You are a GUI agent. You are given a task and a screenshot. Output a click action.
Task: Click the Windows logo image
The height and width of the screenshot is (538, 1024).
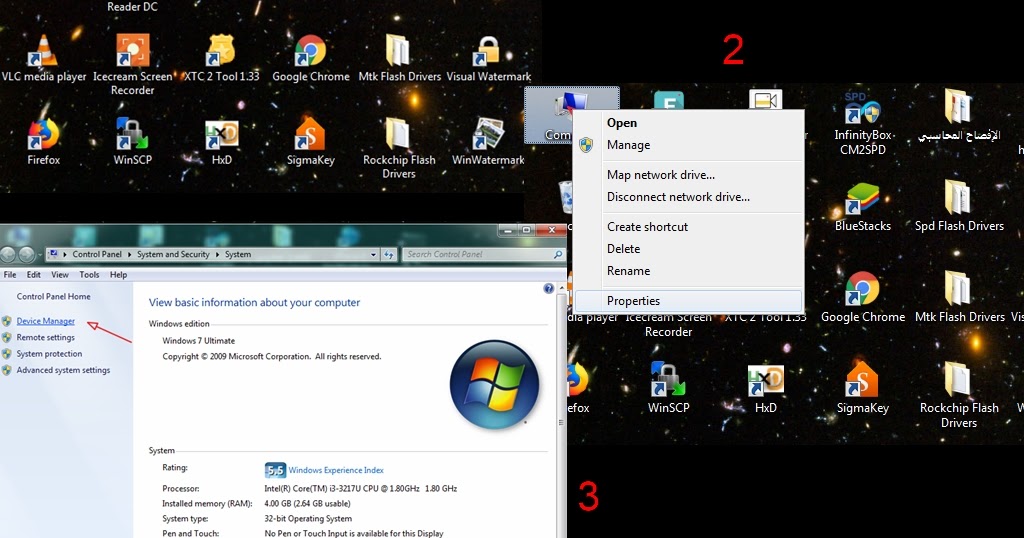[494, 385]
